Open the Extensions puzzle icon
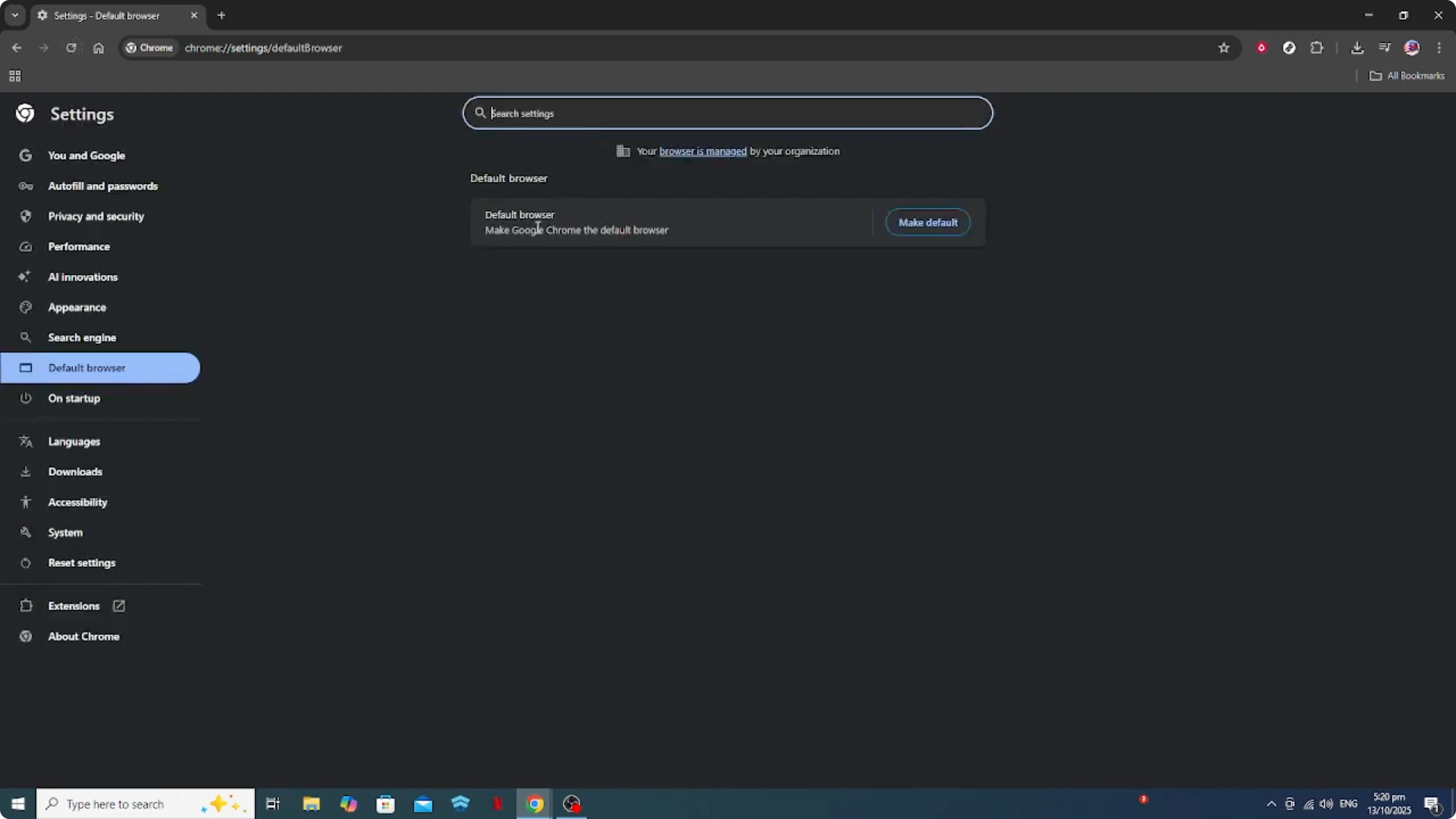 pos(1316,48)
